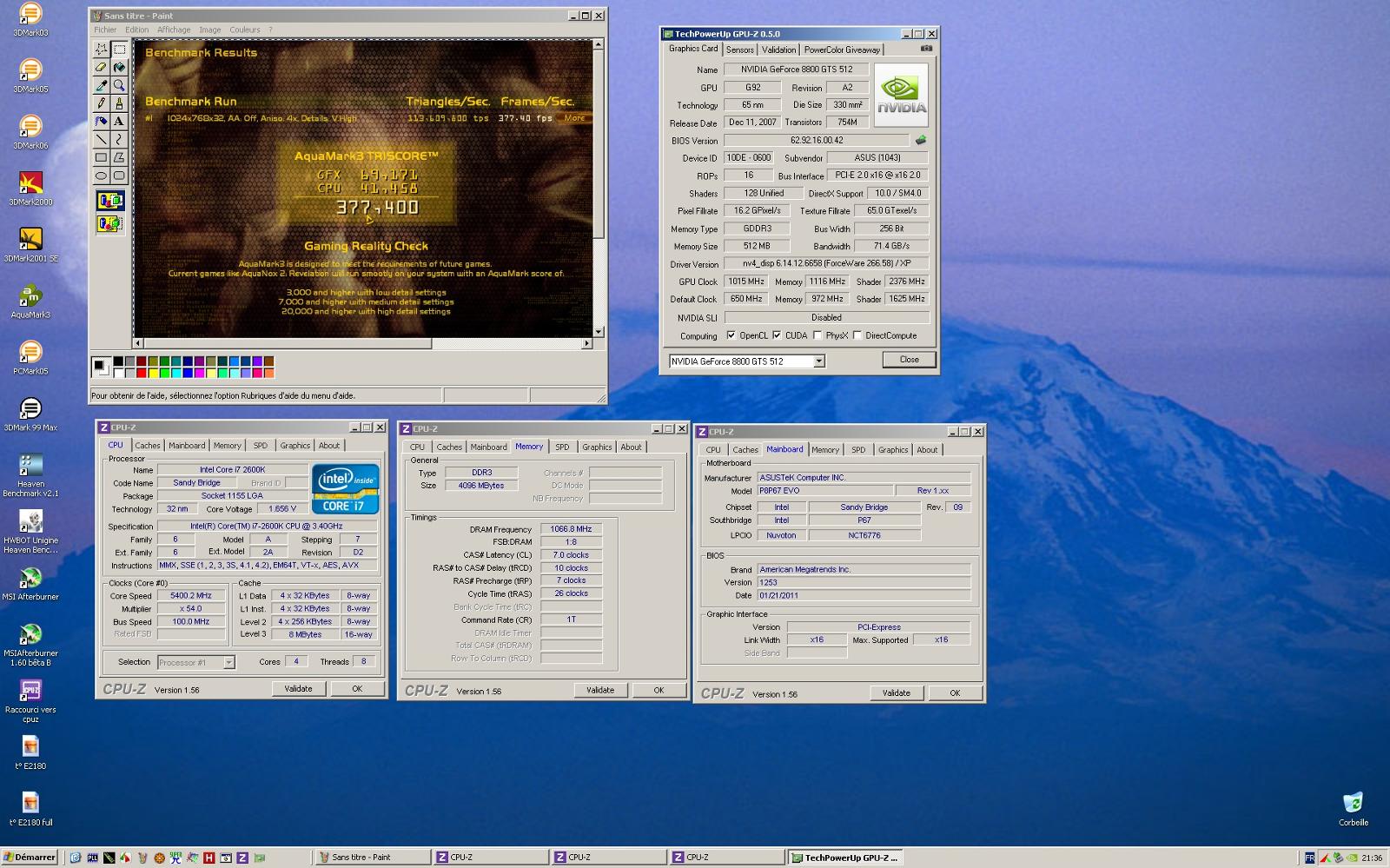Select the yellow color swatch in Paint palette
The image size is (1390, 868).
click(153, 373)
